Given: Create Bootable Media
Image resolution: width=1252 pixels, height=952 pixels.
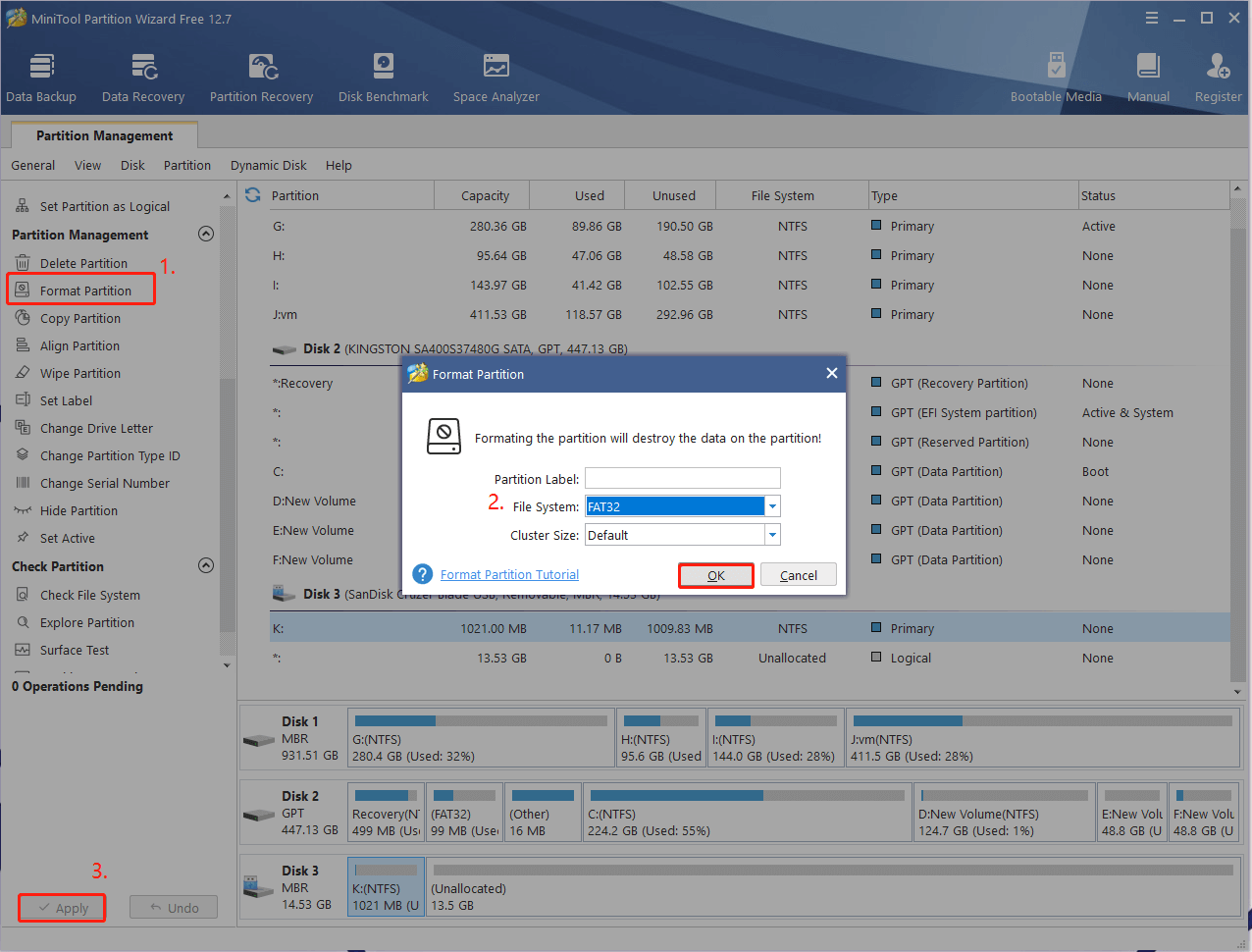Looking at the screenshot, I should click(1056, 78).
